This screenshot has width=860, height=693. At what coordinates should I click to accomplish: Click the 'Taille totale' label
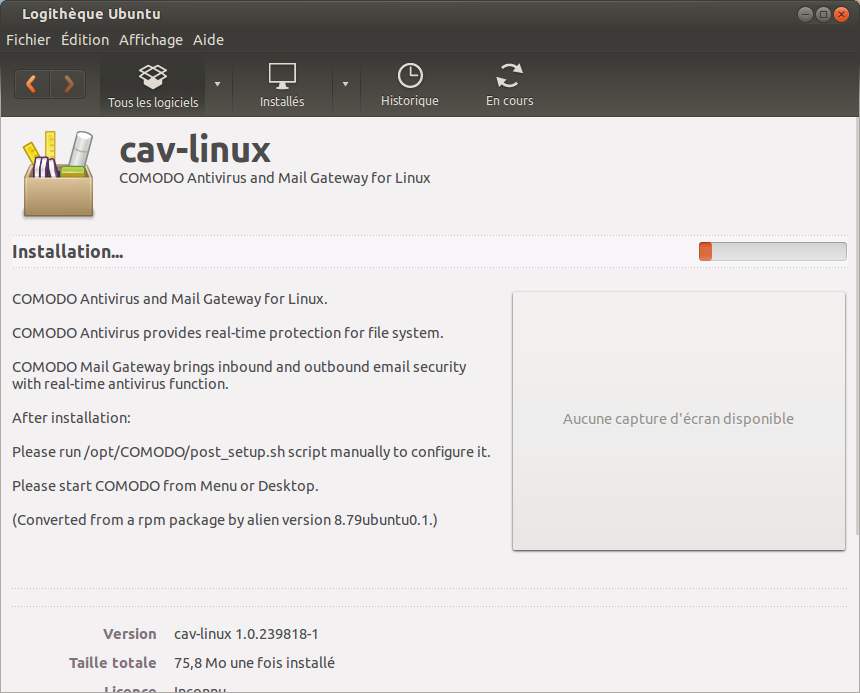(x=112, y=663)
